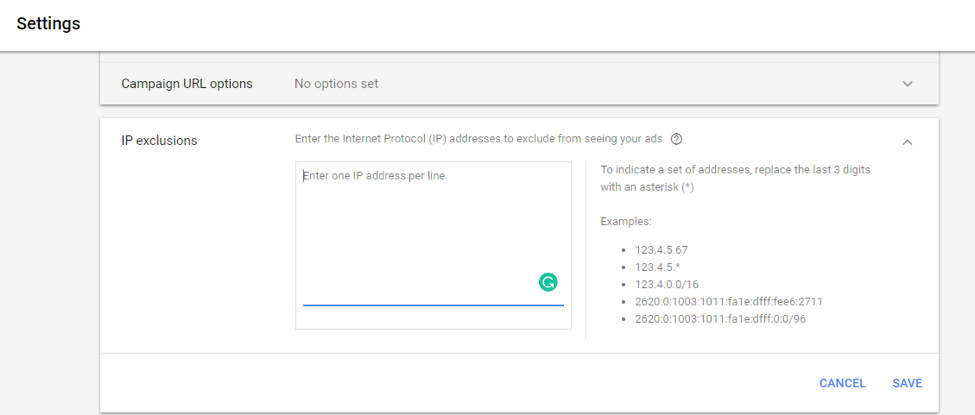The height and width of the screenshot is (415, 975).
Task: Click the Settings page heading
Action: pyautogui.click(x=48, y=23)
